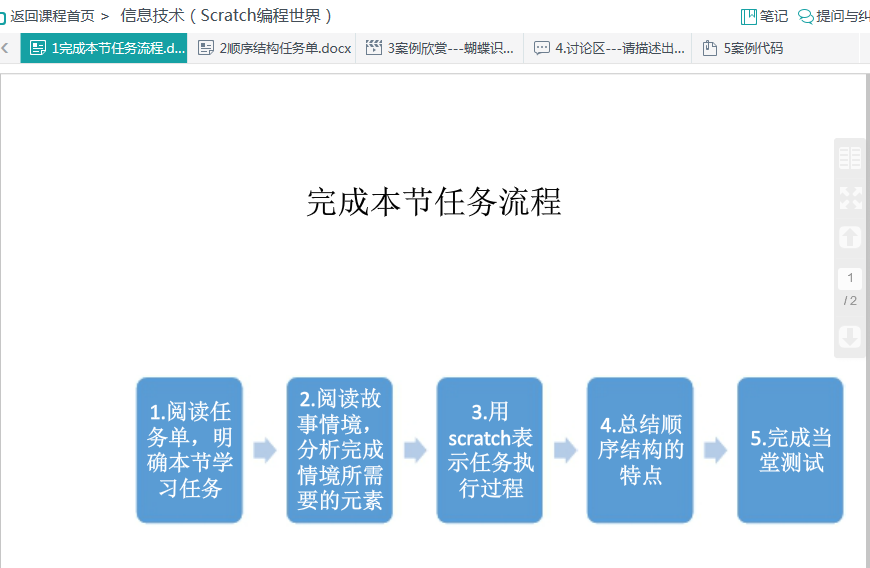This screenshot has height=568, width=870.
Task: Open the 提问 question icon
Action: 805,16
